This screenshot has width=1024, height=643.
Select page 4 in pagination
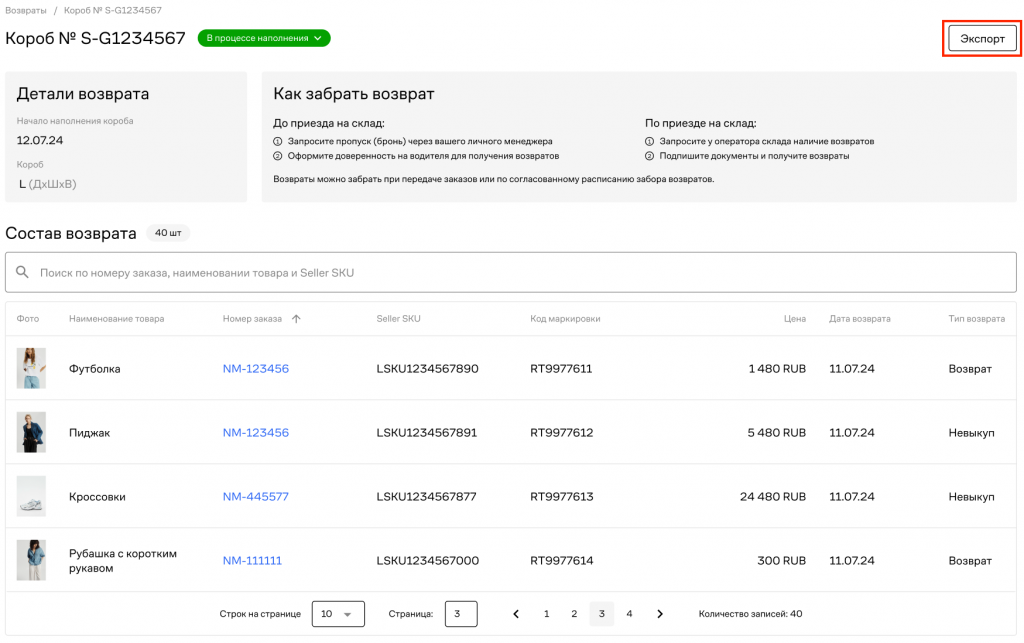[x=629, y=614]
